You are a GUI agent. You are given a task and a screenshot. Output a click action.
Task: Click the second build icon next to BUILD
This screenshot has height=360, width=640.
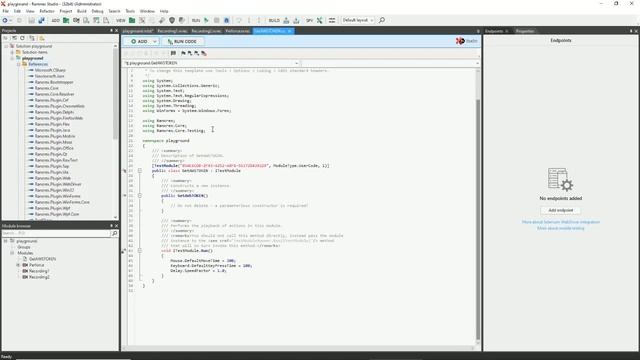296,20
